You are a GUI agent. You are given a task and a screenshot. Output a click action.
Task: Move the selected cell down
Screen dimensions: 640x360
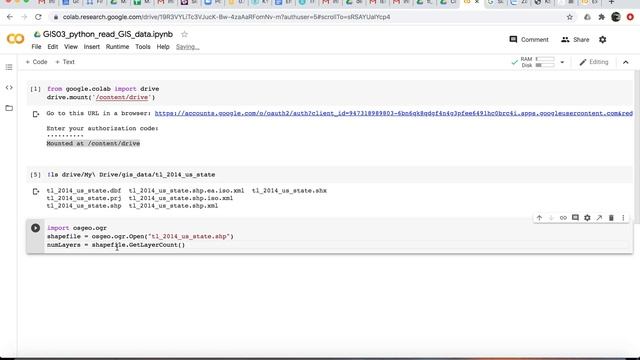point(551,218)
